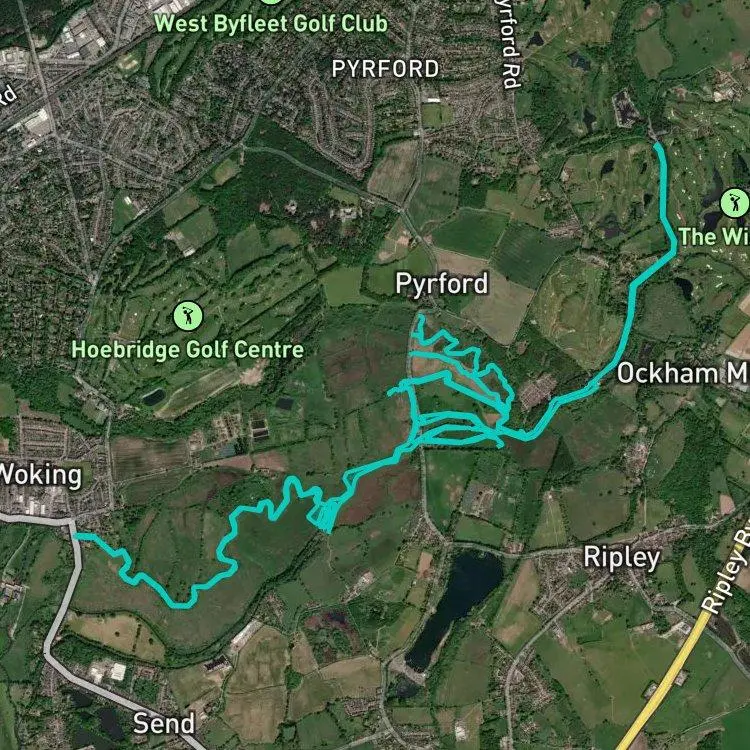Select the Hoebridge Golf Centre text label
The image size is (750, 750).
[x=188, y=350]
